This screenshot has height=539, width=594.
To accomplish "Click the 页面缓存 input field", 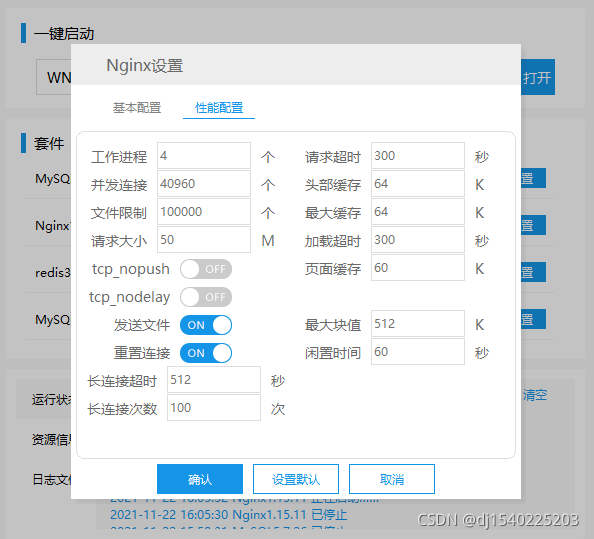I will click(418, 268).
